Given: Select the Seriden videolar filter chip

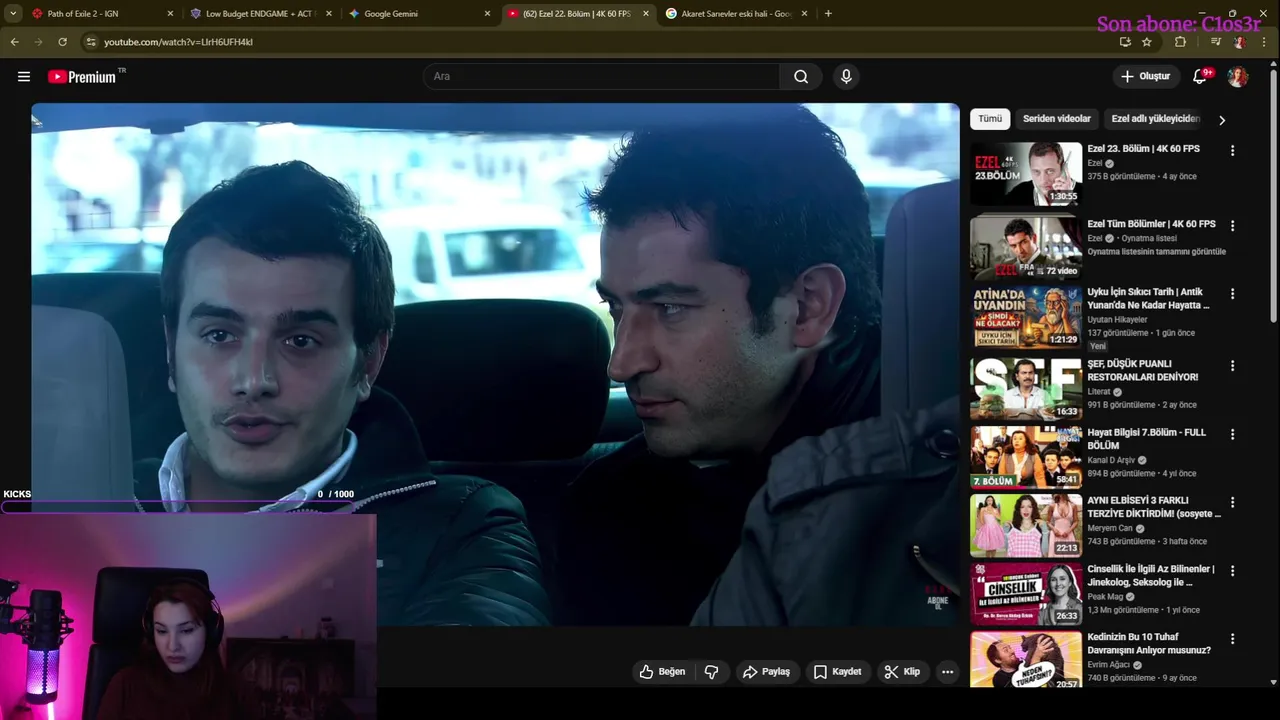Looking at the screenshot, I should tap(1057, 119).
